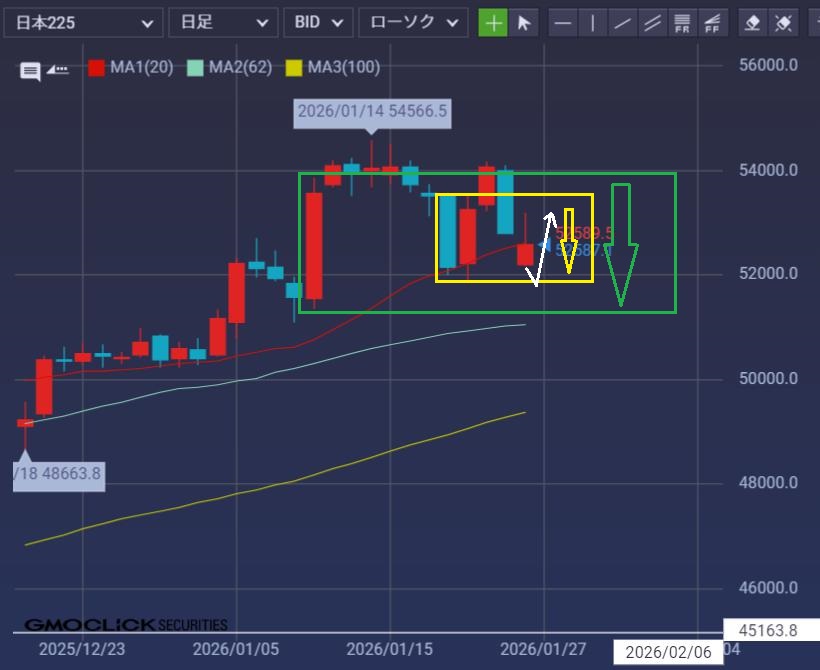Select the horizontal line drawing tool
Image resolution: width=820 pixels, height=670 pixels.
click(x=564, y=22)
